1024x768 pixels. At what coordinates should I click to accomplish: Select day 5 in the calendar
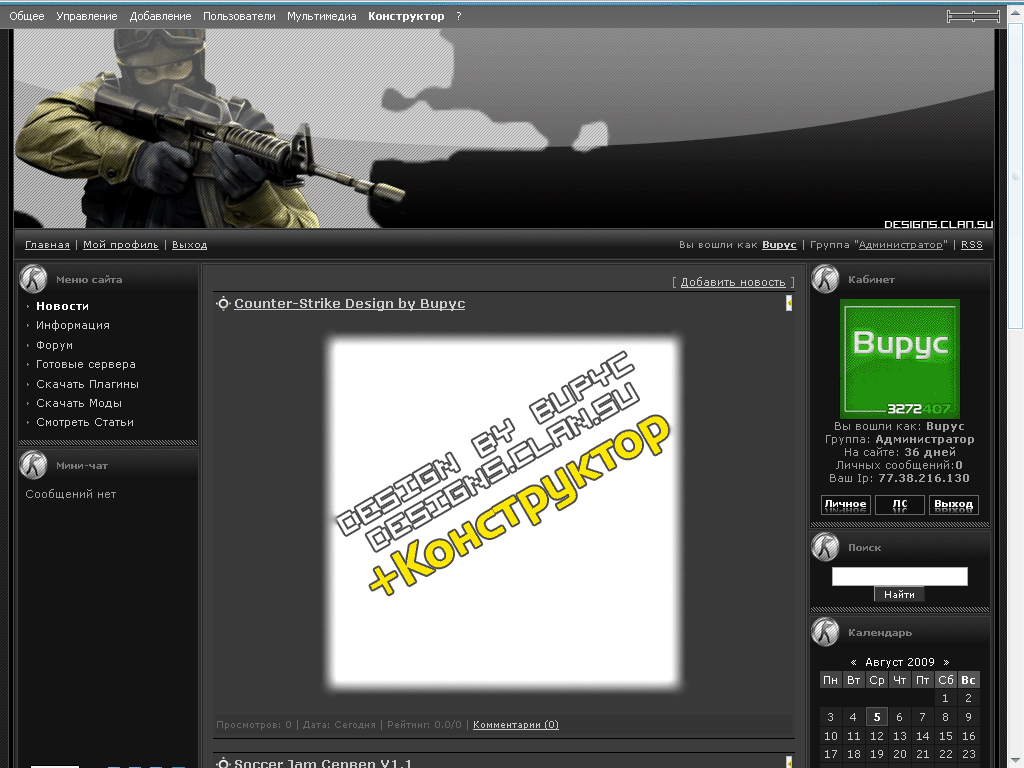(876, 717)
